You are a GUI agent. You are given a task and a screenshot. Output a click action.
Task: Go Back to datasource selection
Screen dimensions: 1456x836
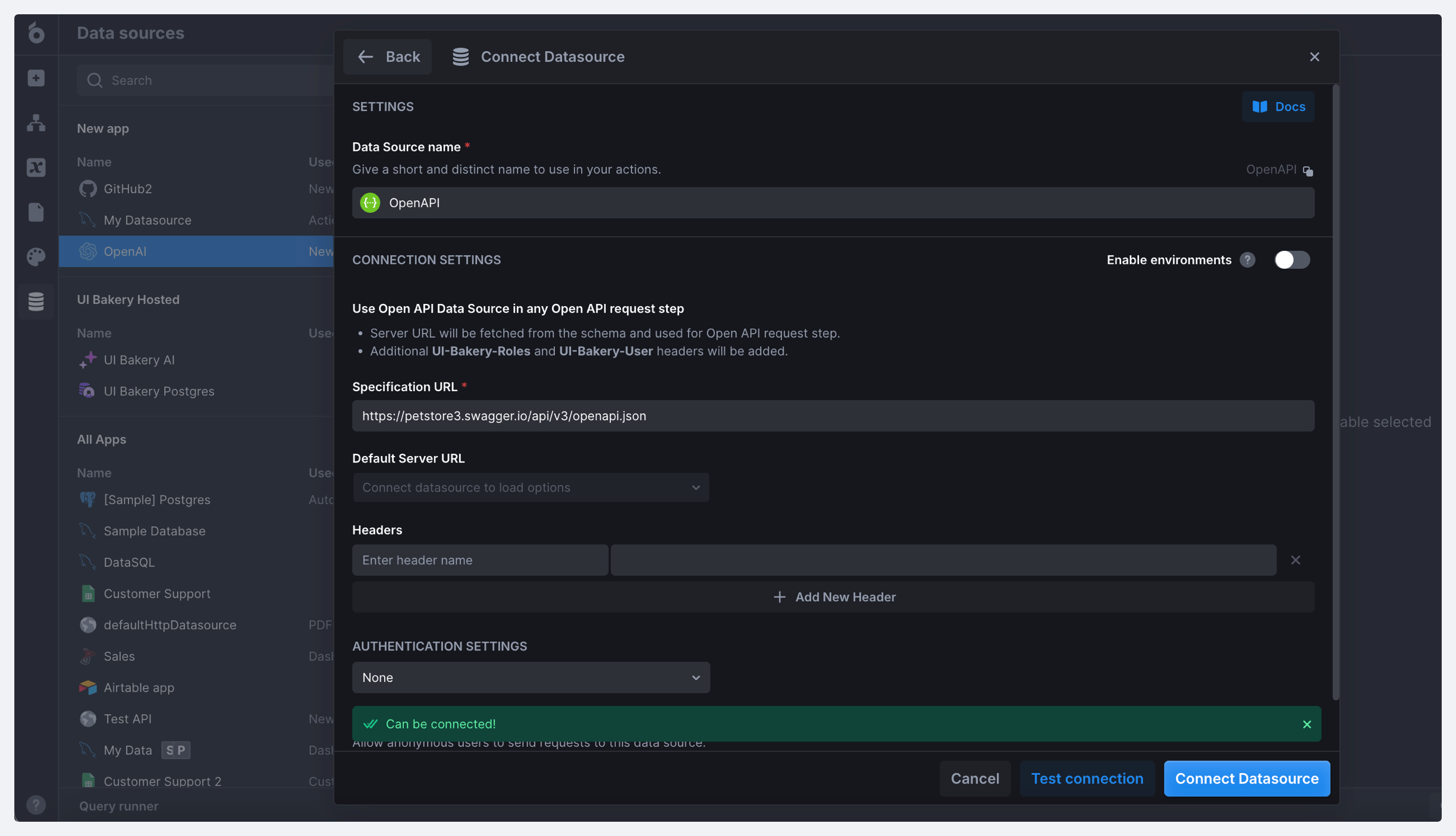[x=388, y=56]
